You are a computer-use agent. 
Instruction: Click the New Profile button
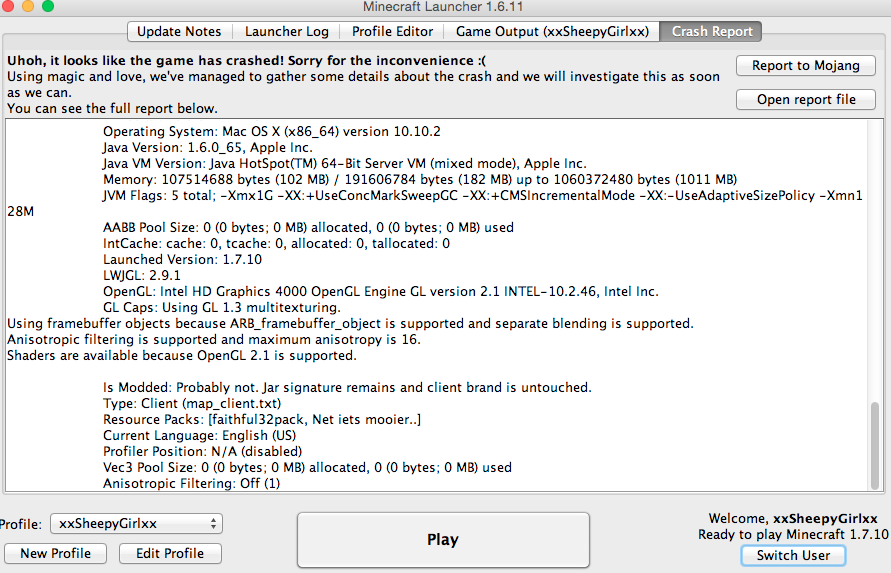pyautogui.click(x=56, y=553)
